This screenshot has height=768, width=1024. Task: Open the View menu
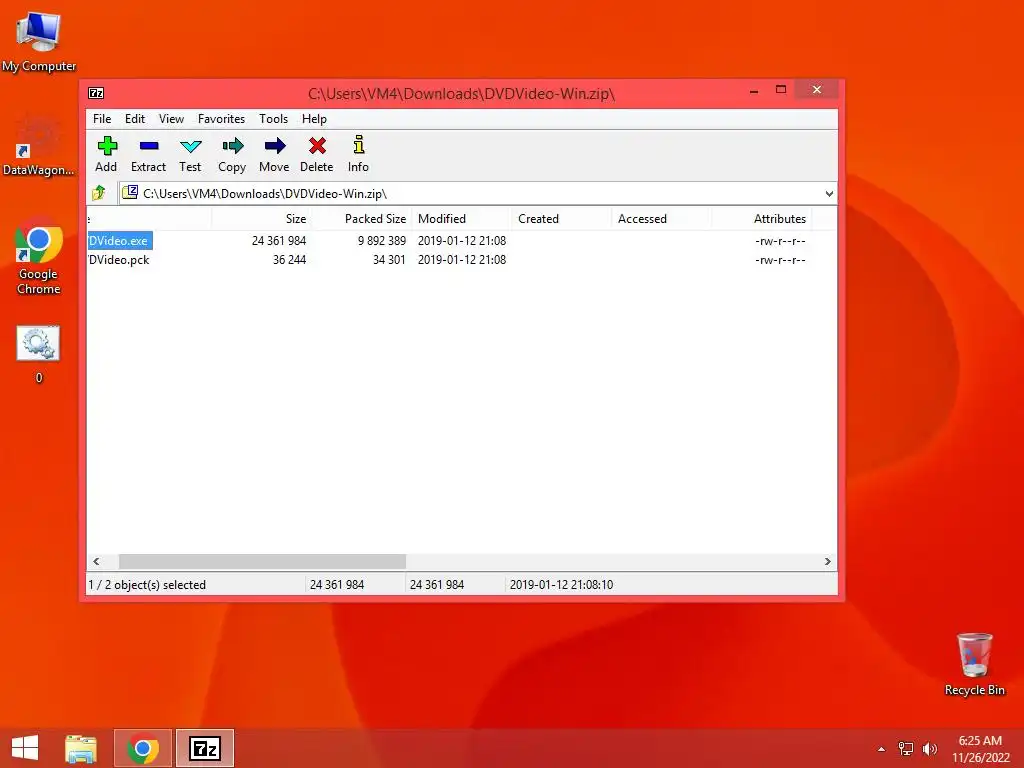click(x=171, y=119)
